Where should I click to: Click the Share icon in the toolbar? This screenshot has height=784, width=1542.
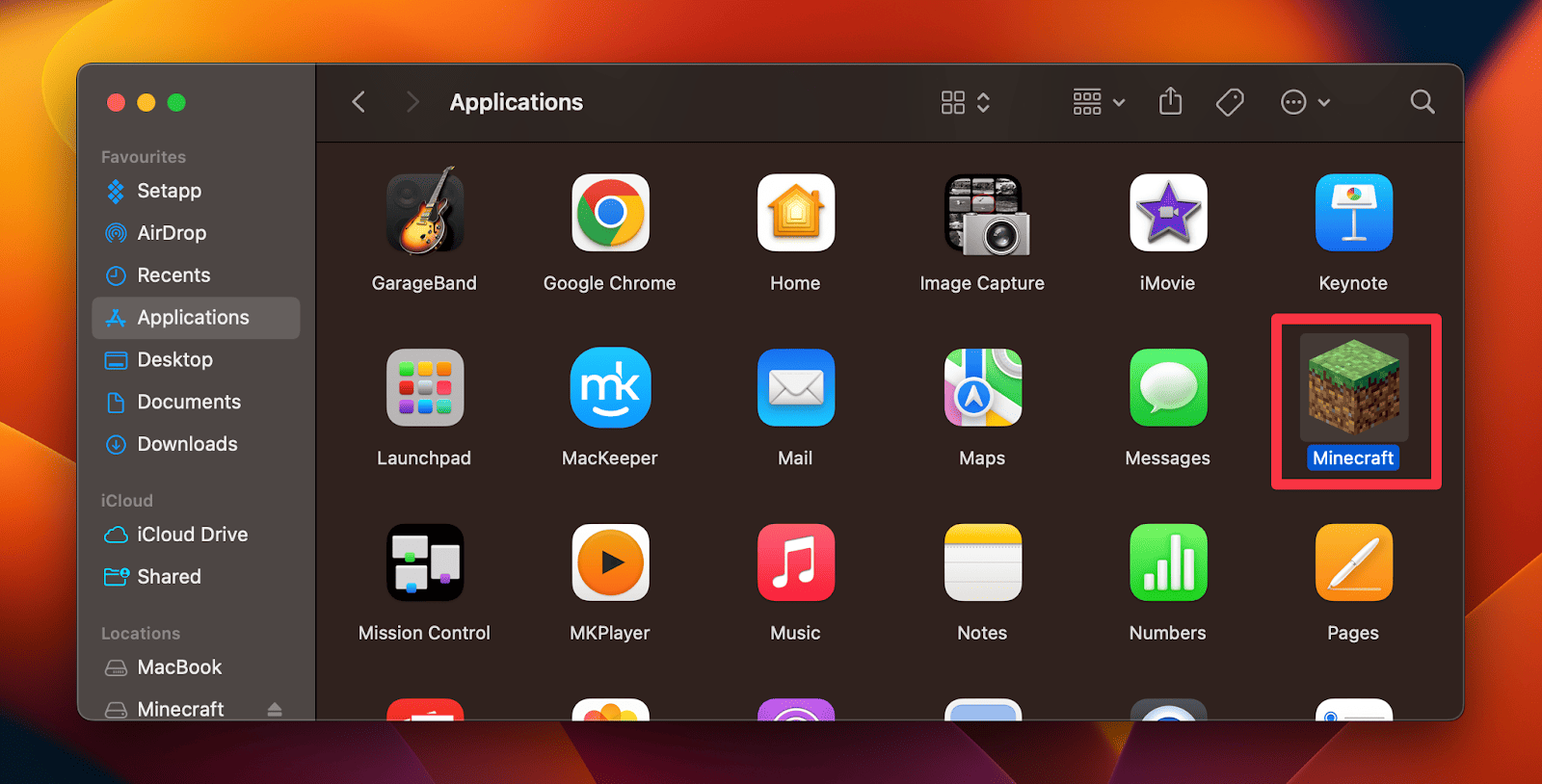click(1170, 101)
